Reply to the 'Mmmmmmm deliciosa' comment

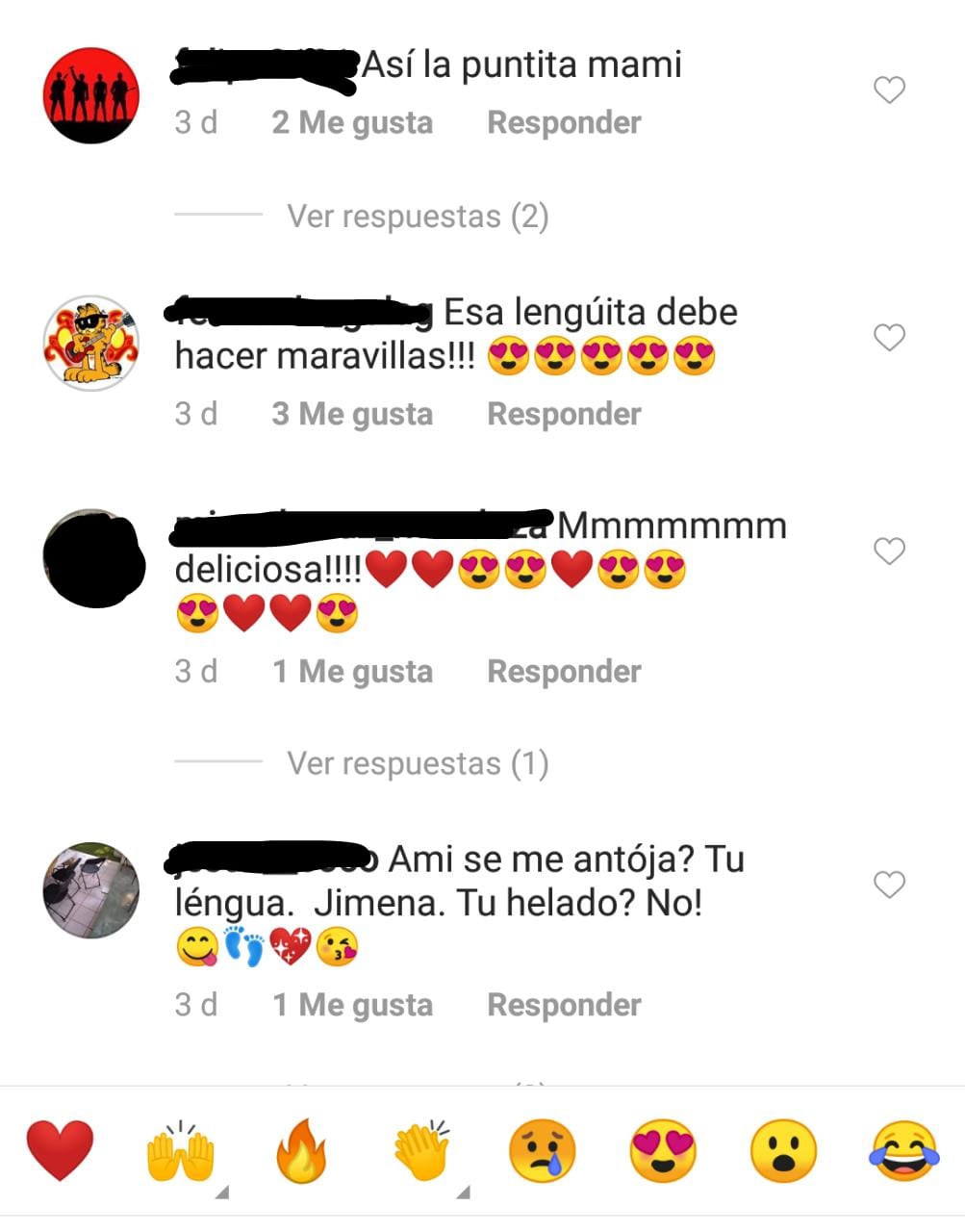click(564, 671)
